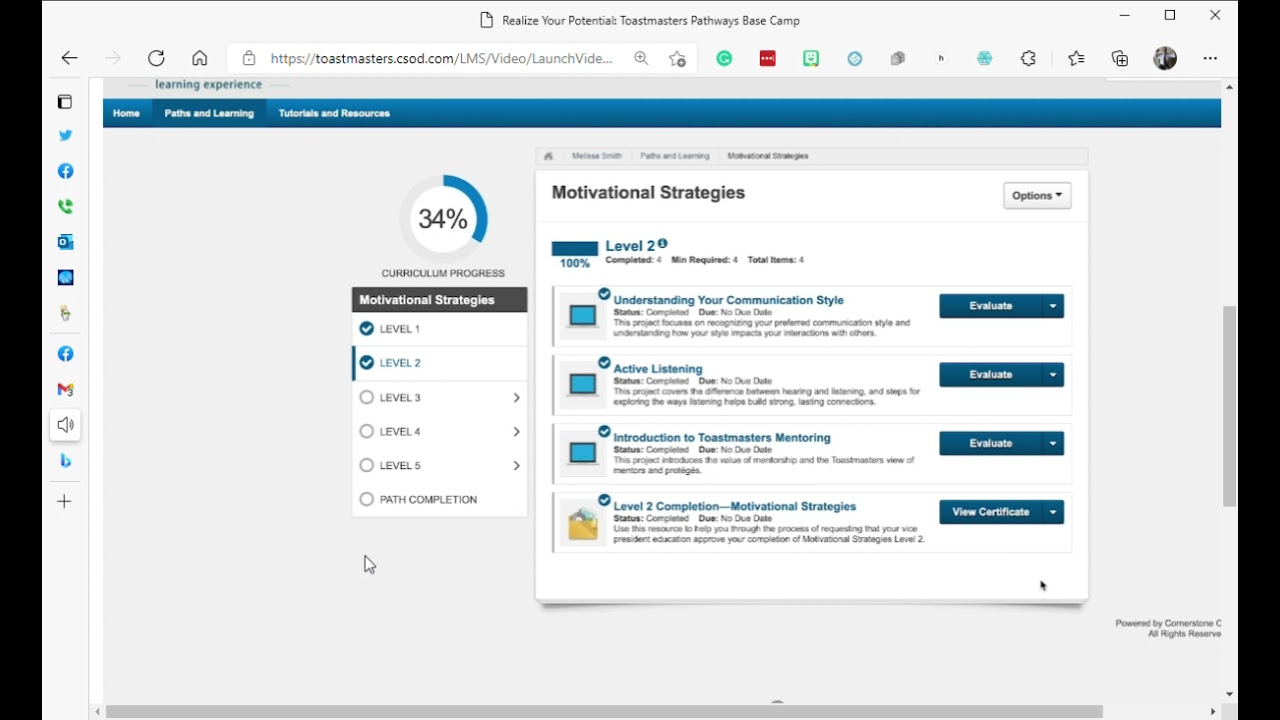The image size is (1280, 720).
Task: Evaluate the Active Listening project
Action: coord(990,375)
